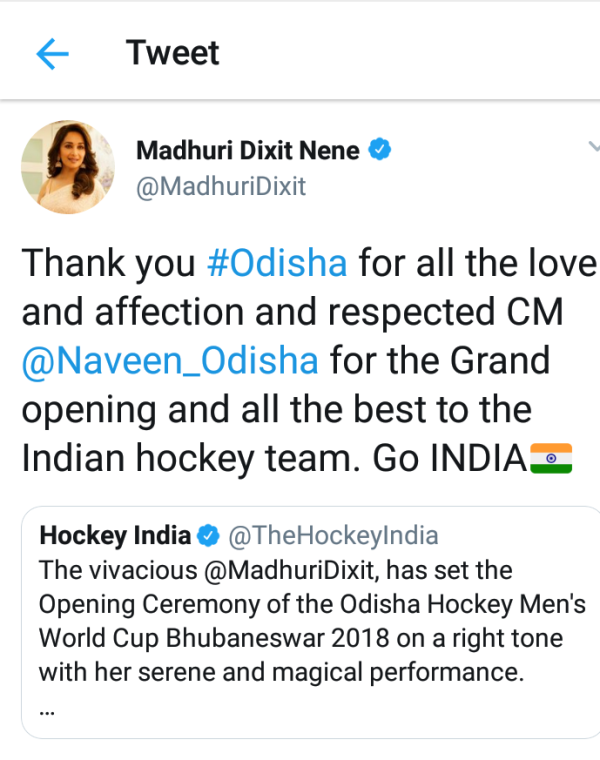Image resolution: width=600 pixels, height=760 pixels.
Task: Click Madhuri Dixit Nene's blue verified badge
Action: (x=380, y=151)
